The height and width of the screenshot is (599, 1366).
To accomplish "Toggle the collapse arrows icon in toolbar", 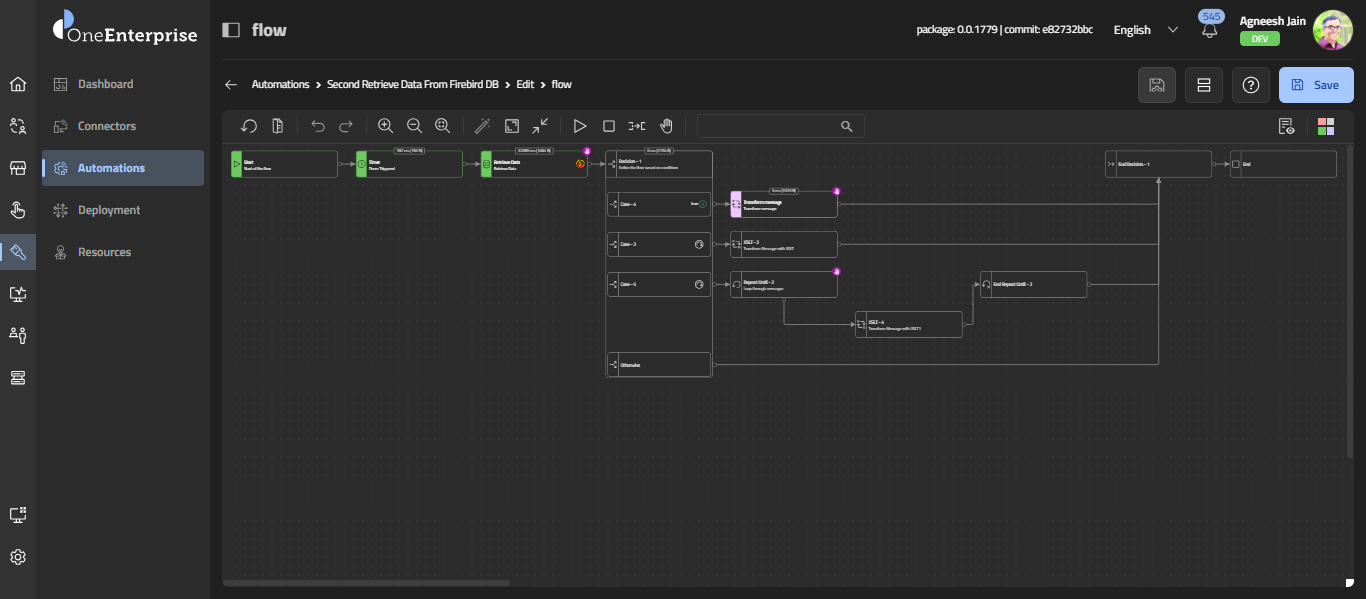I will coord(540,126).
